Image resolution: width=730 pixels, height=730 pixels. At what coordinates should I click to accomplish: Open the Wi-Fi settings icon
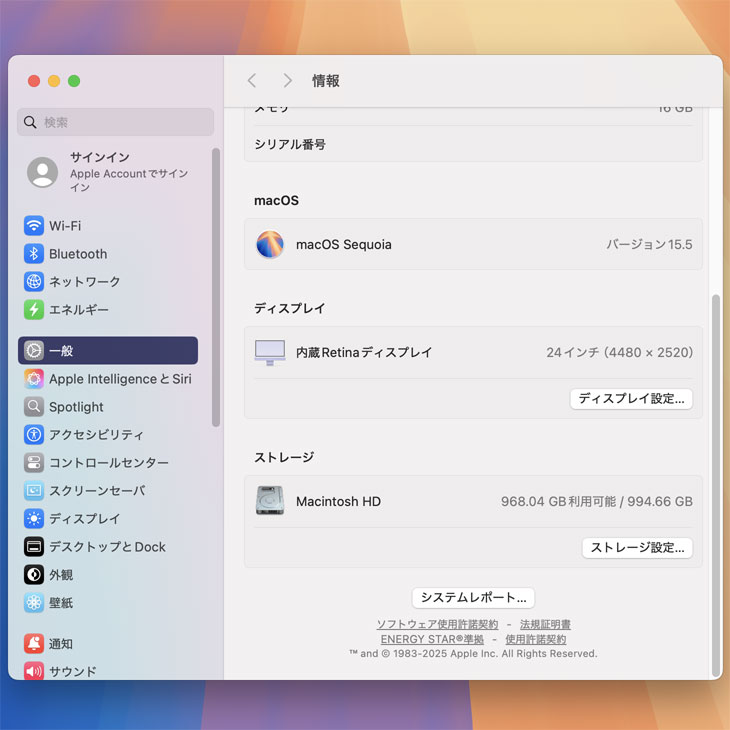(x=34, y=226)
